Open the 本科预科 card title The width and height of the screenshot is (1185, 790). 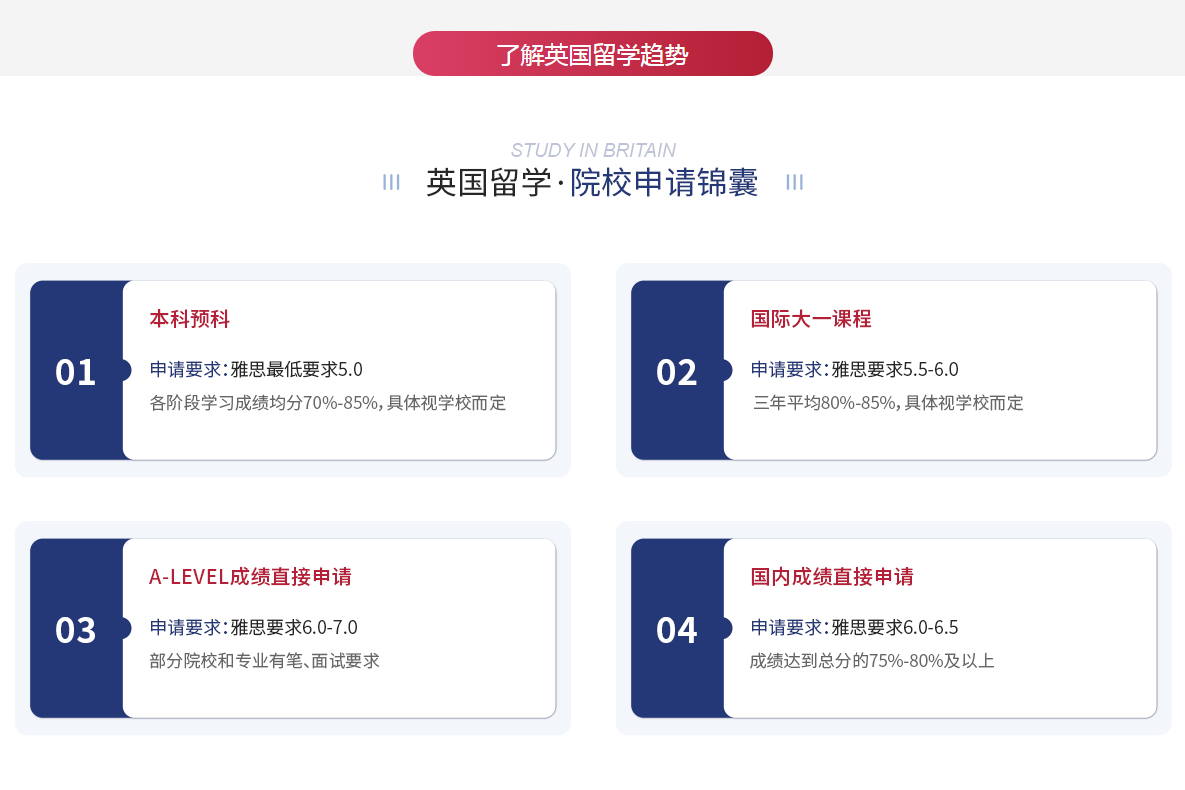(190, 319)
